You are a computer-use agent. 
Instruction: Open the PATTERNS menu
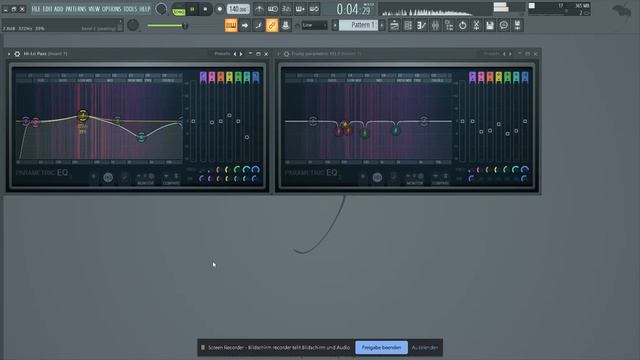point(76,9)
